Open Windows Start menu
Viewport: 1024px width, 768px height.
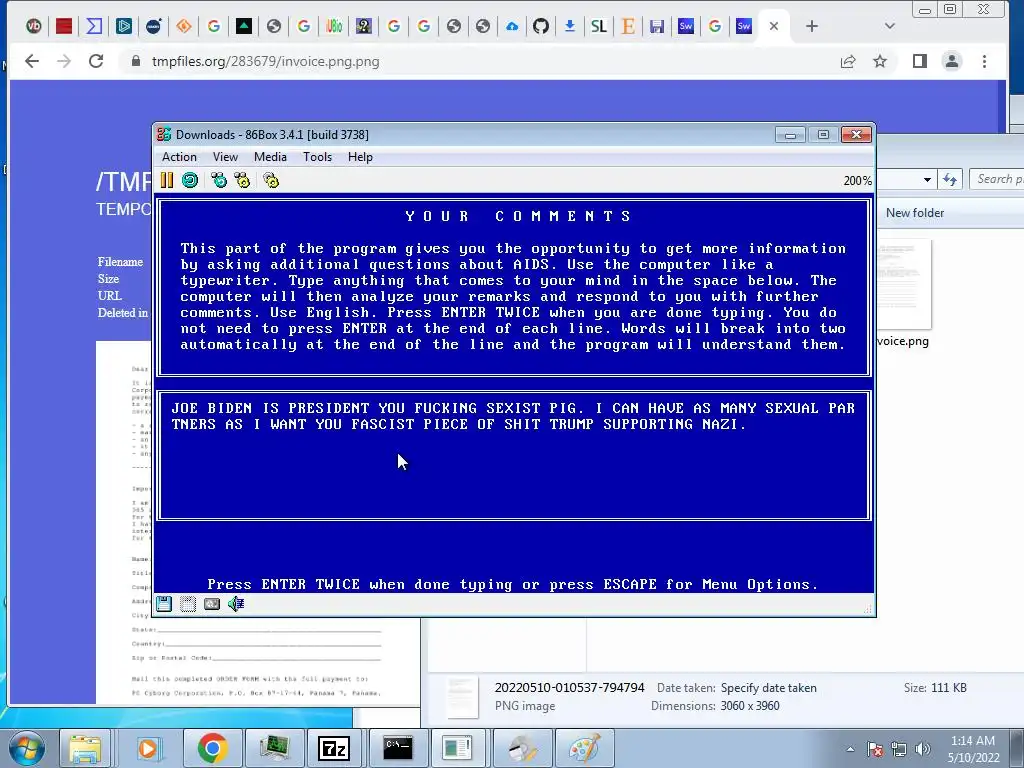point(26,748)
